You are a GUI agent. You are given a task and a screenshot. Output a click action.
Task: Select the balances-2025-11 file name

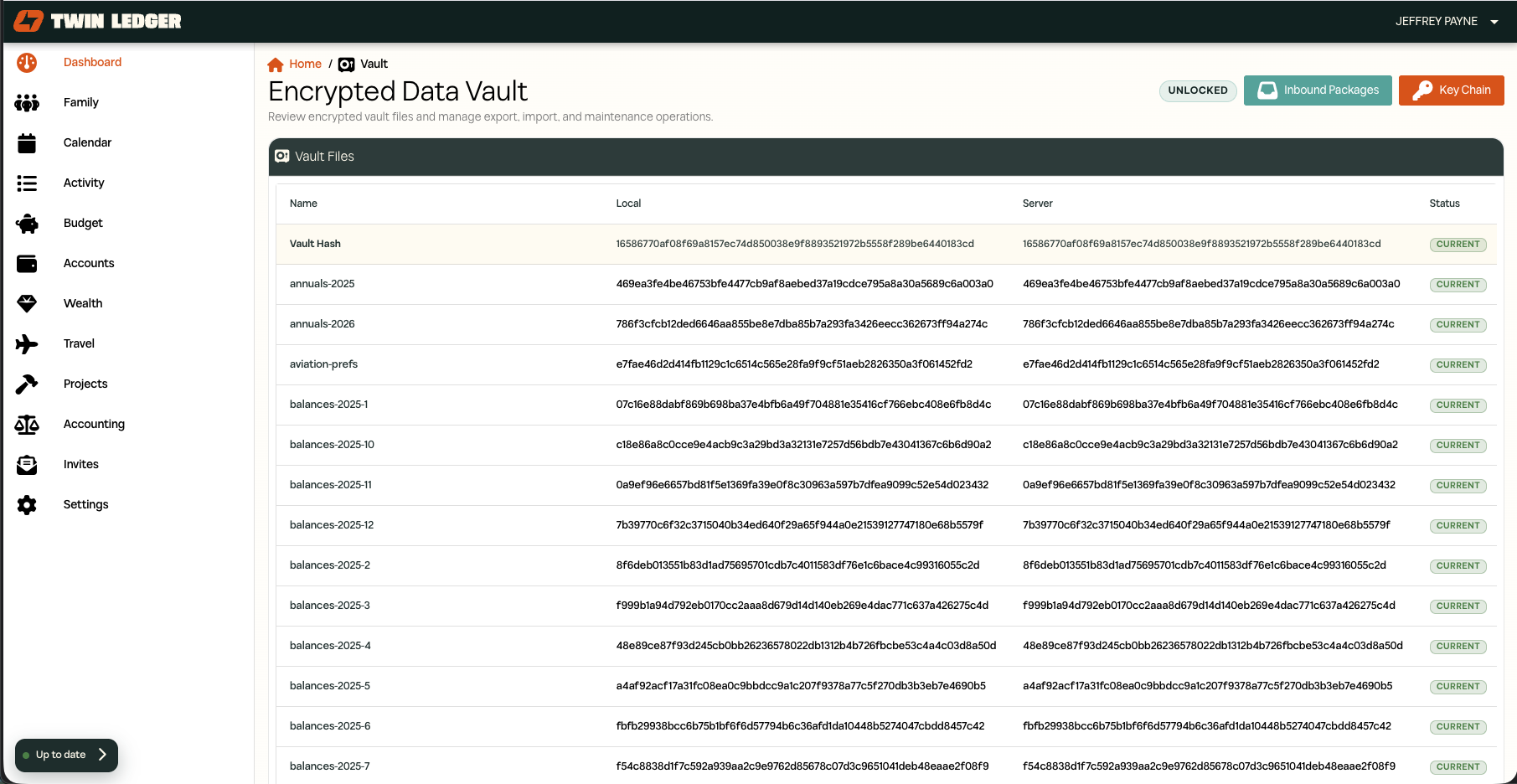[331, 485]
